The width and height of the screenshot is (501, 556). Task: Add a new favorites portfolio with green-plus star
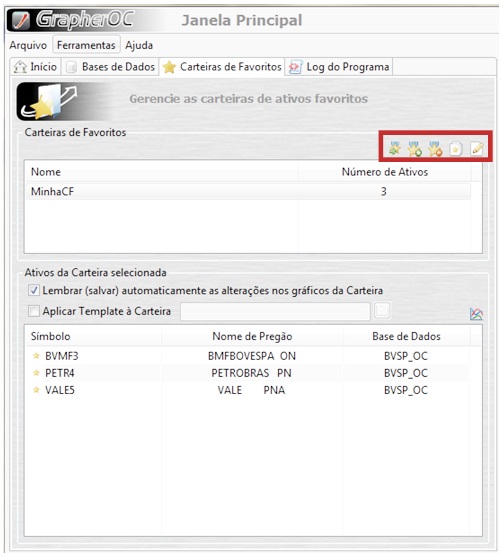point(414,149)
